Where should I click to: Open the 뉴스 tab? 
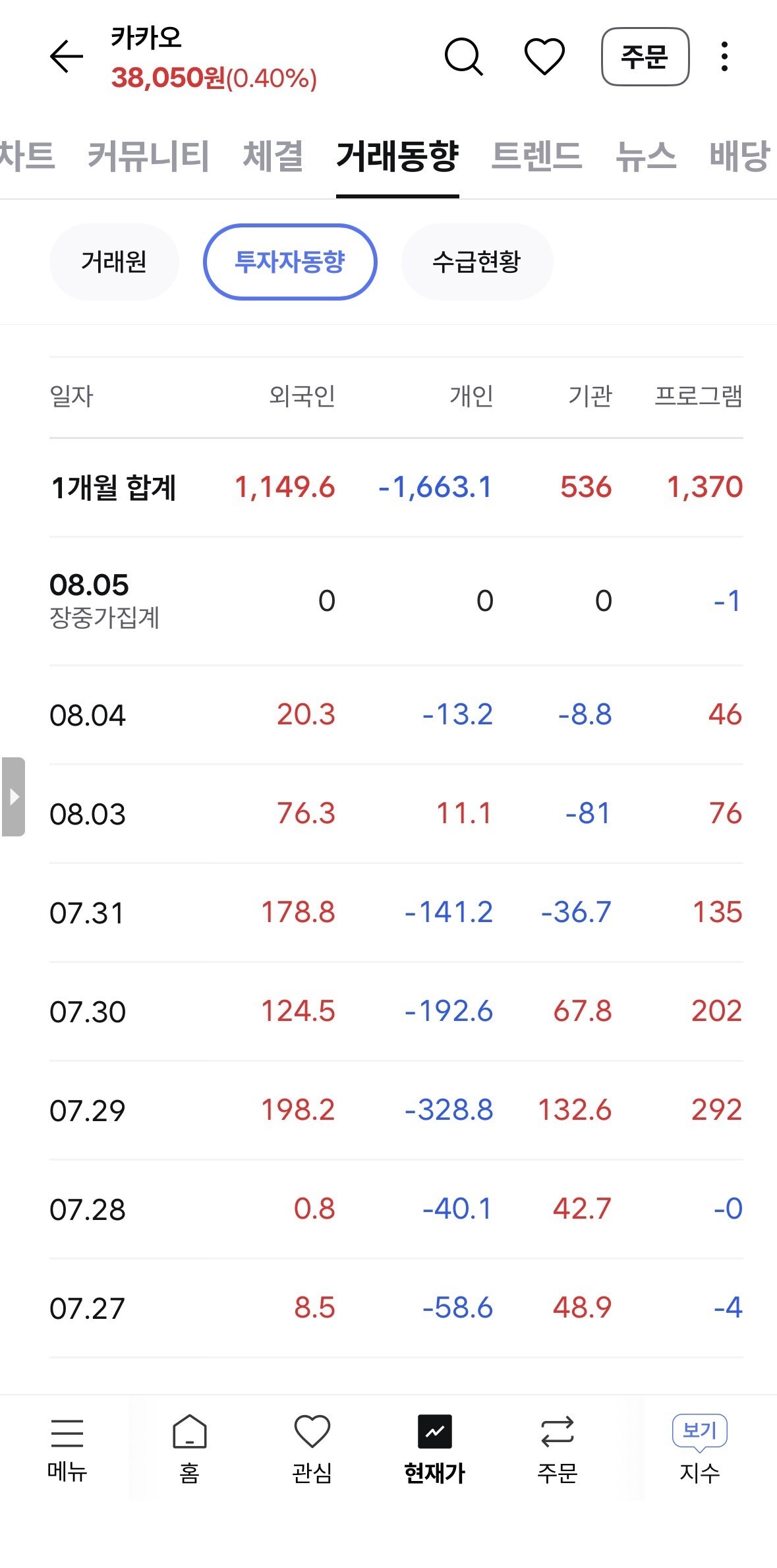[646, 156]
